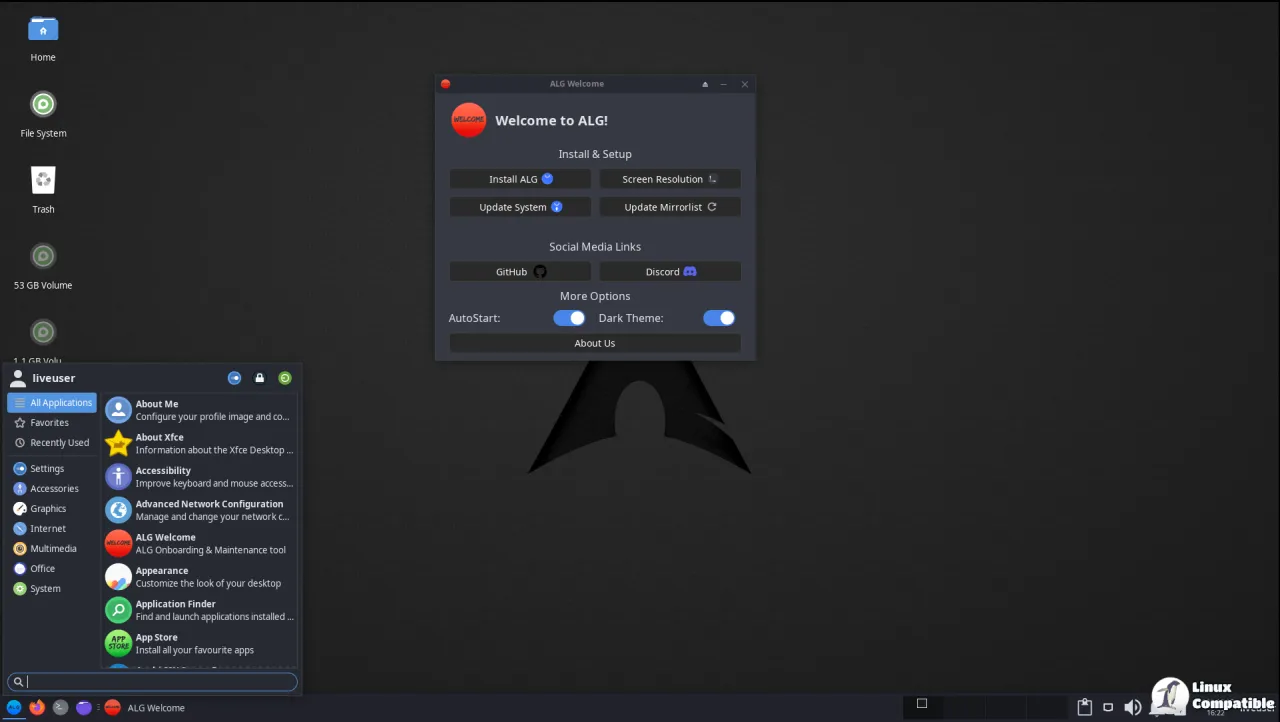
Task: Open settings manager icon in menu header
Action: point(234,378)
